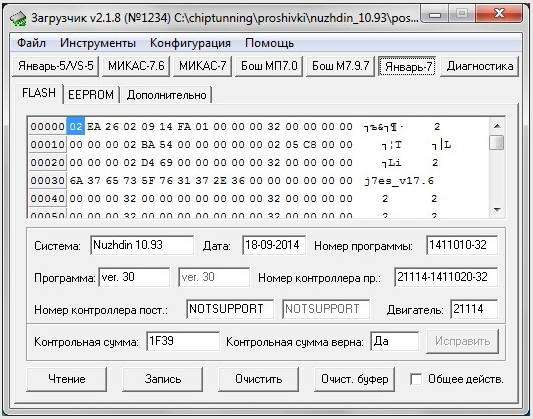Click the hex viewer scrollbar thumb
This screenshot has width=533, height=419.
497,142
